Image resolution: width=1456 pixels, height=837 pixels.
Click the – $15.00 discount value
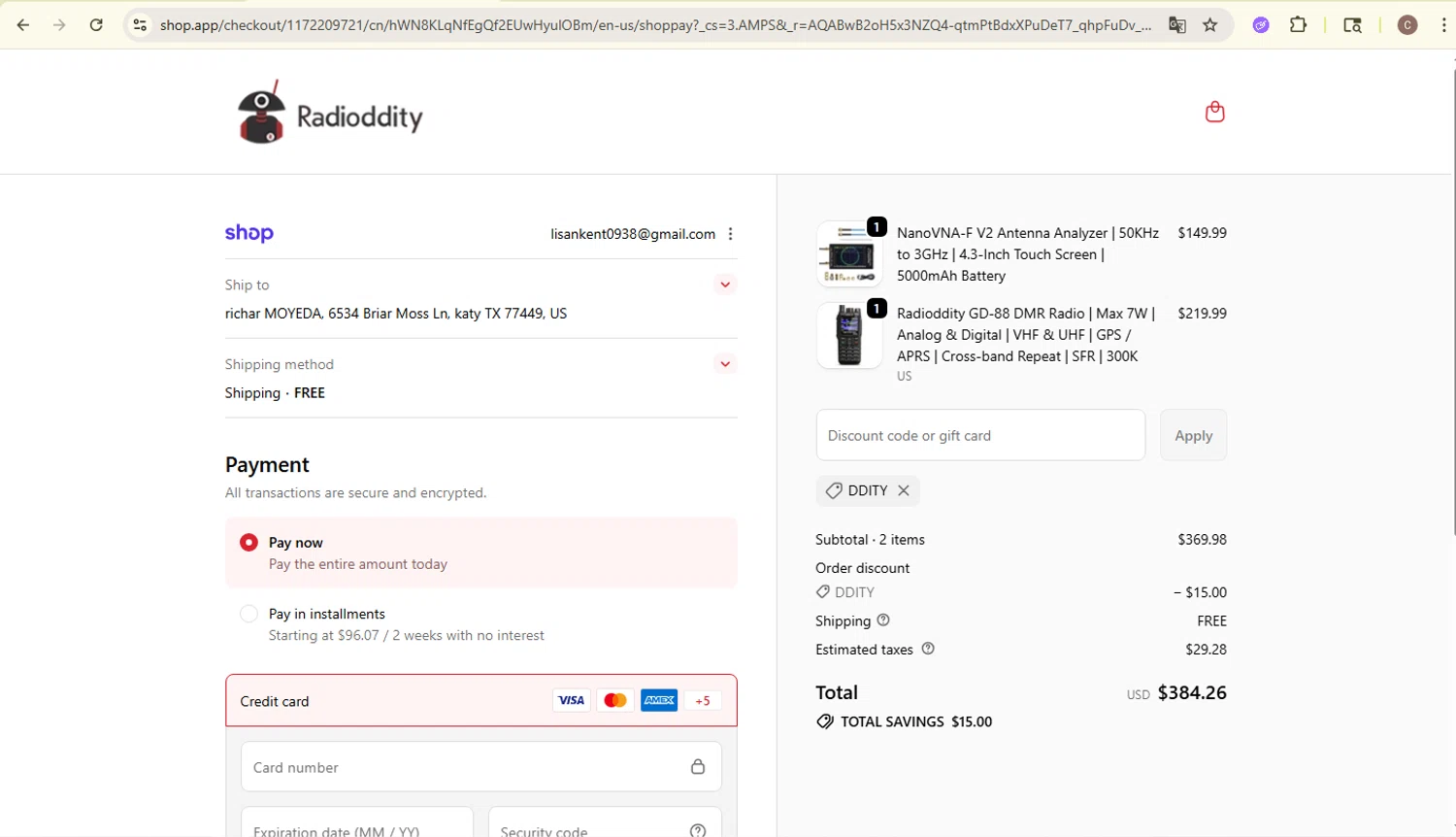pos(1200,592)
